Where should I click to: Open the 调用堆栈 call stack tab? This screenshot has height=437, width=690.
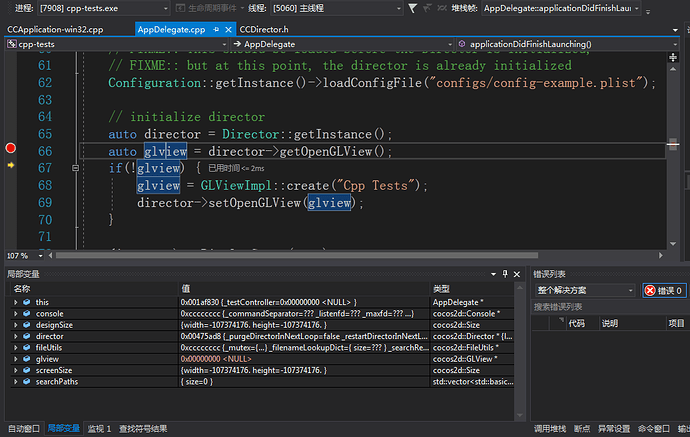551,428
